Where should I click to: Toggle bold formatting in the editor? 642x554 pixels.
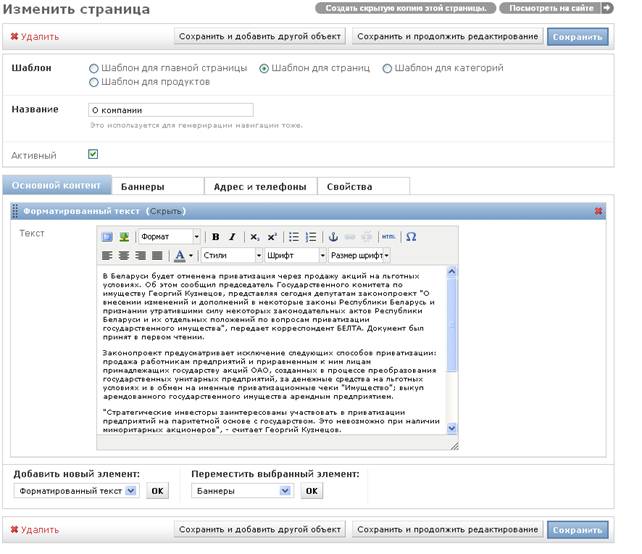point(216,237)
